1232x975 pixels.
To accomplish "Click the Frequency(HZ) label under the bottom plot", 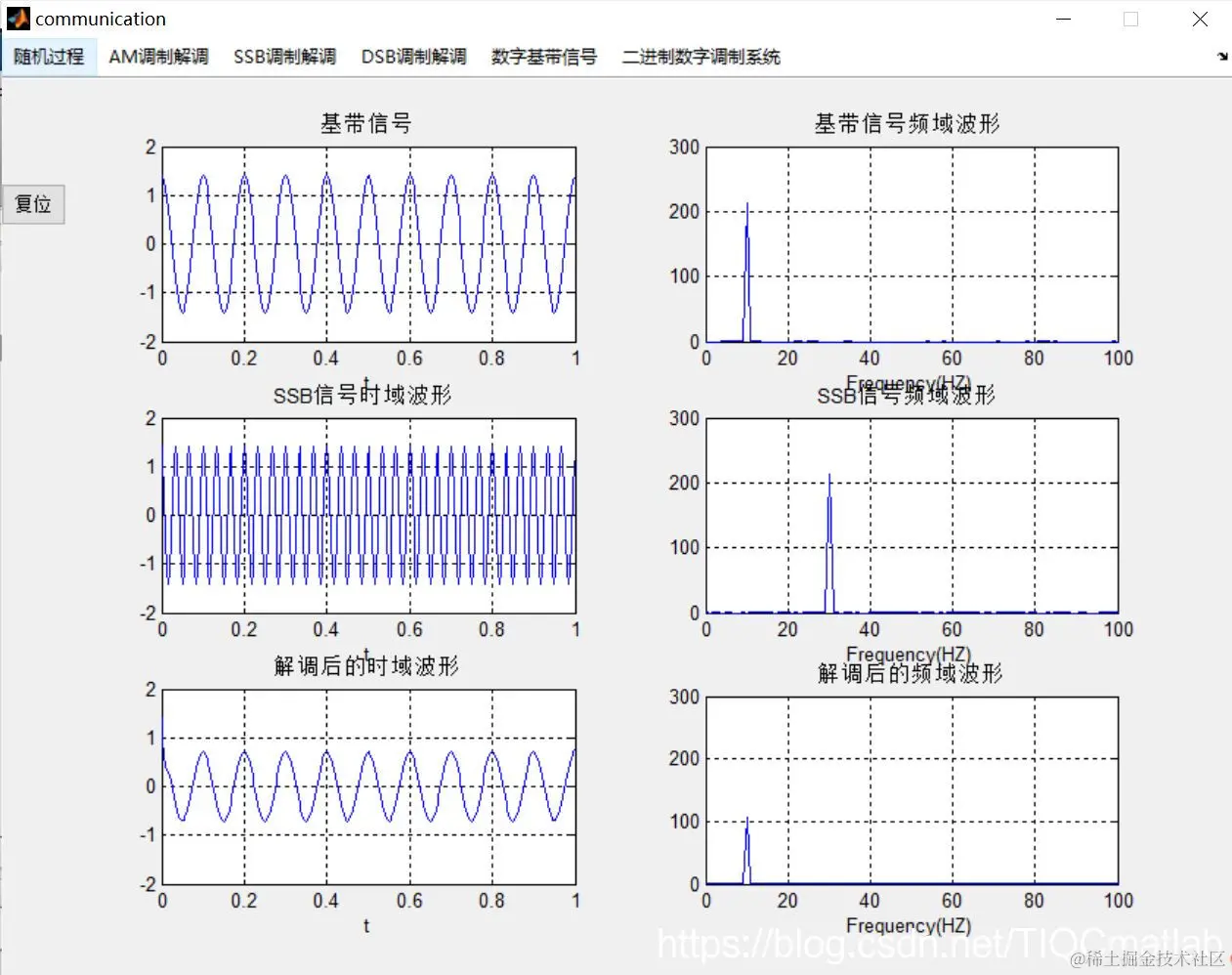I will (909, 925).
